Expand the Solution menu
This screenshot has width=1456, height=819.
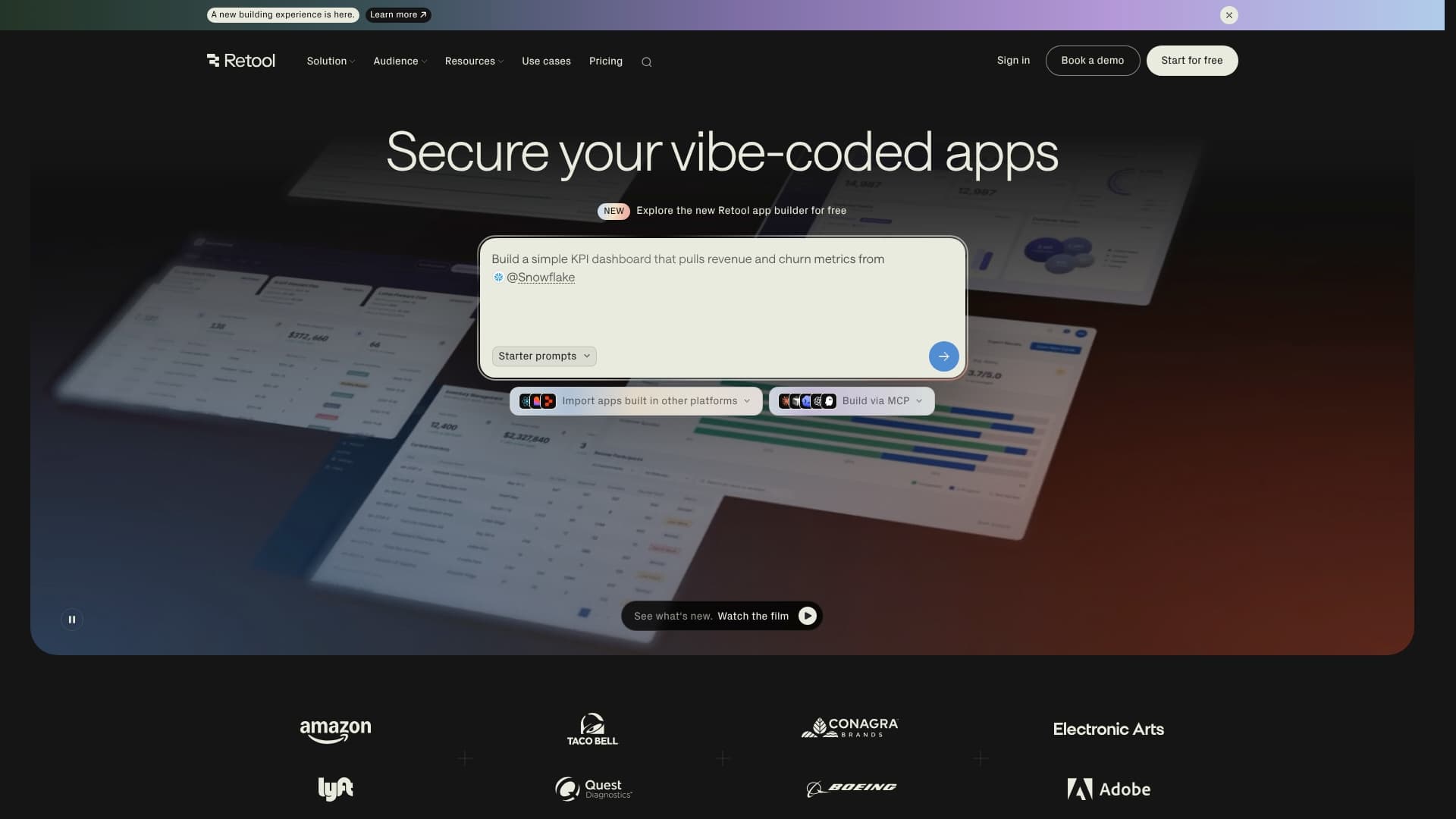pyautogui.click(x=331, y=61)
